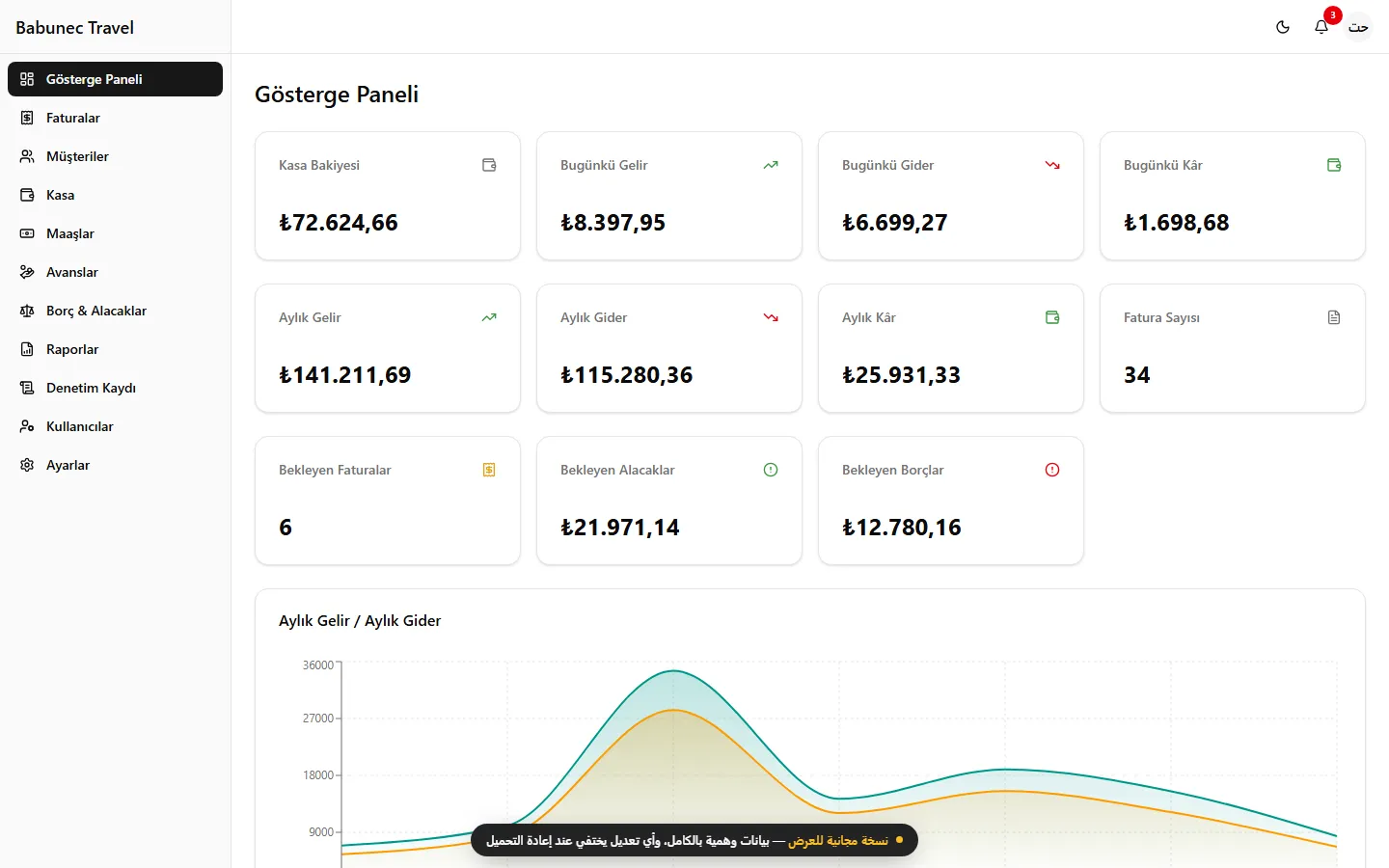Click the Maaşlar banknote icon
The height and width of the screenshot is (868, 1389).
(x=27, y=233)
